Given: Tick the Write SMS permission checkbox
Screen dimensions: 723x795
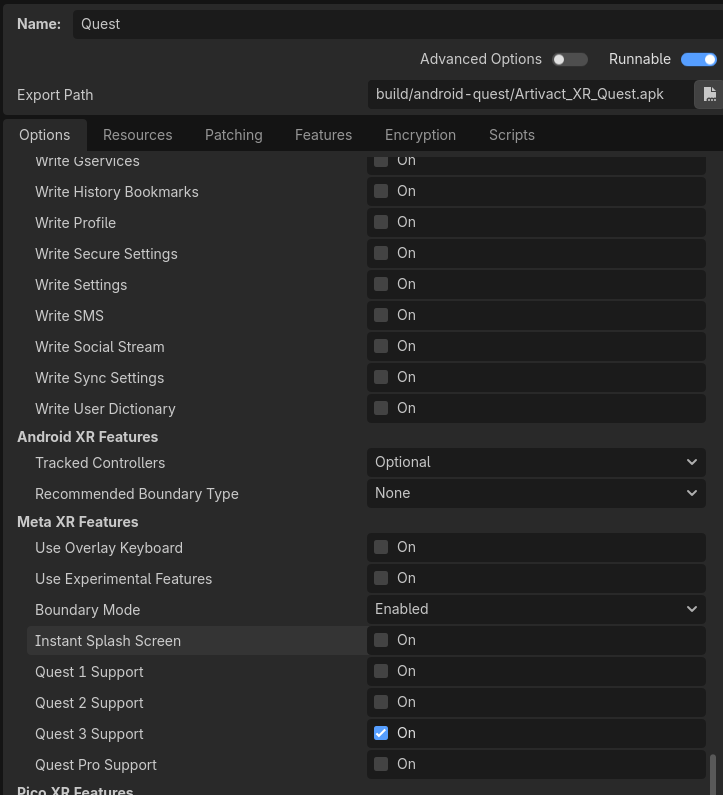Looking at the screenshot, I should pos(381,315).
